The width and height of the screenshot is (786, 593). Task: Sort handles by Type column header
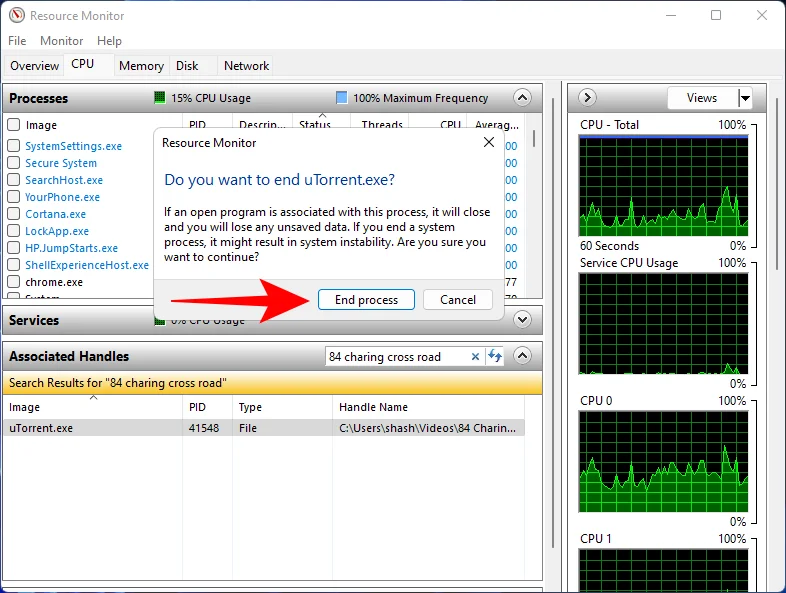coord(282,407)
